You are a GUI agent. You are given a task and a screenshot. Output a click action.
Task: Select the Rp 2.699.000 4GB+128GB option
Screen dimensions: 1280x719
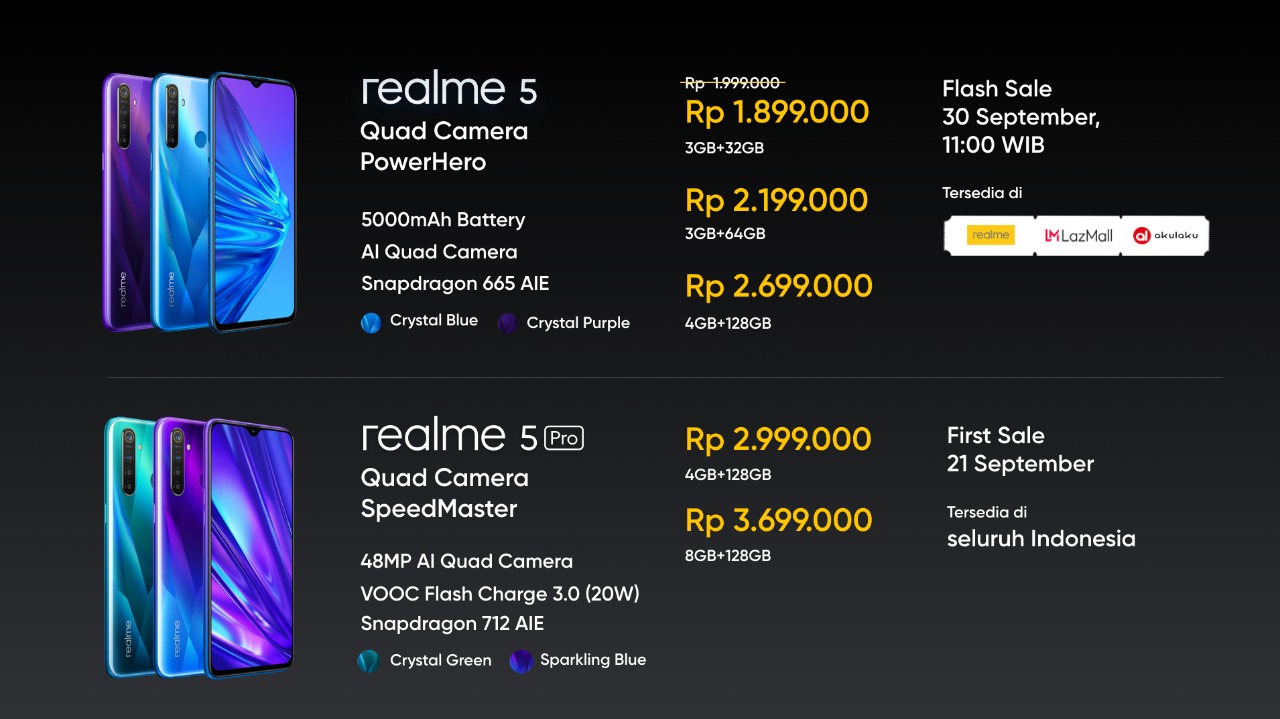(x=779, y=300)
